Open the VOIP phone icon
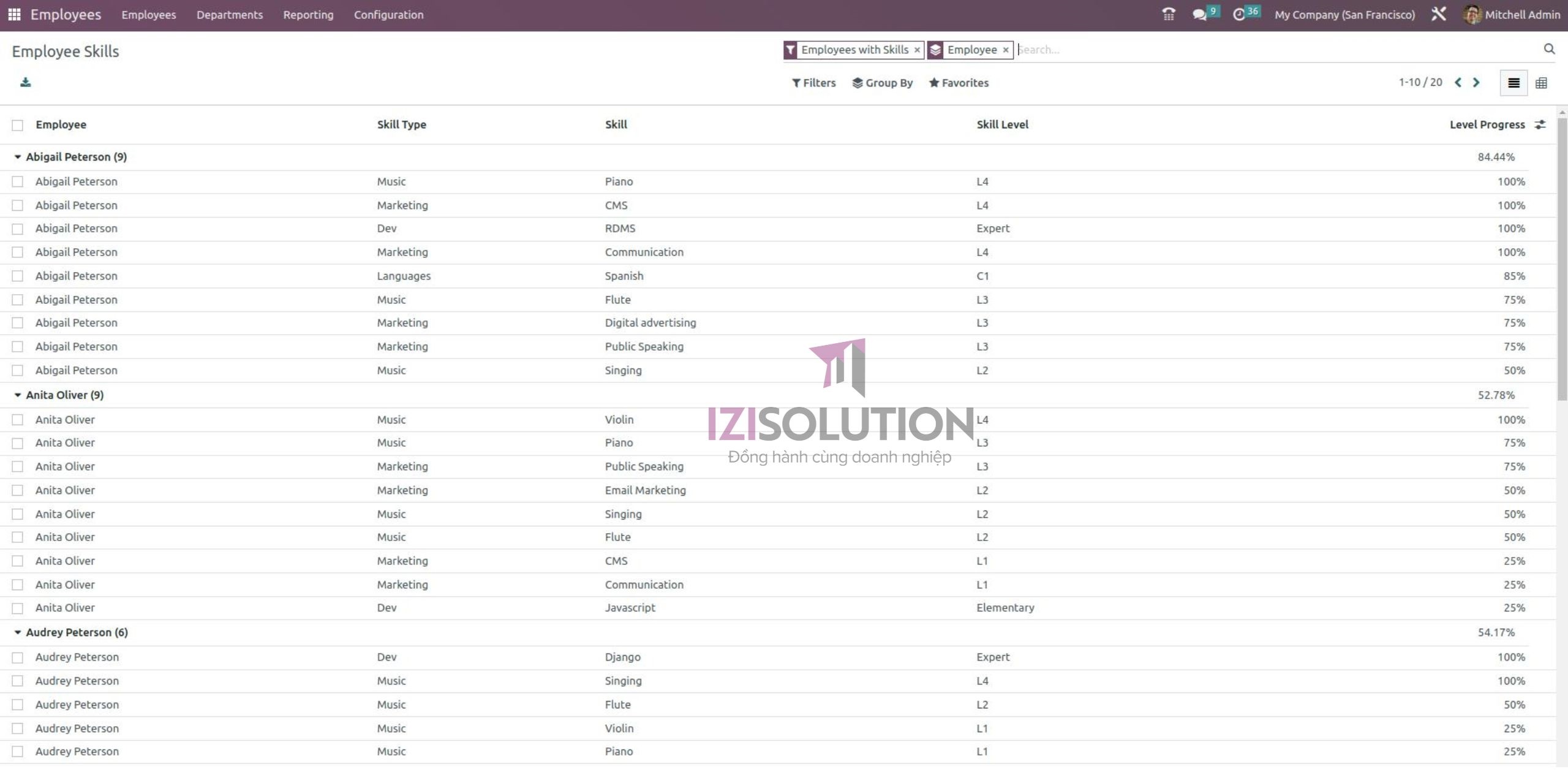 [1169, 14]
